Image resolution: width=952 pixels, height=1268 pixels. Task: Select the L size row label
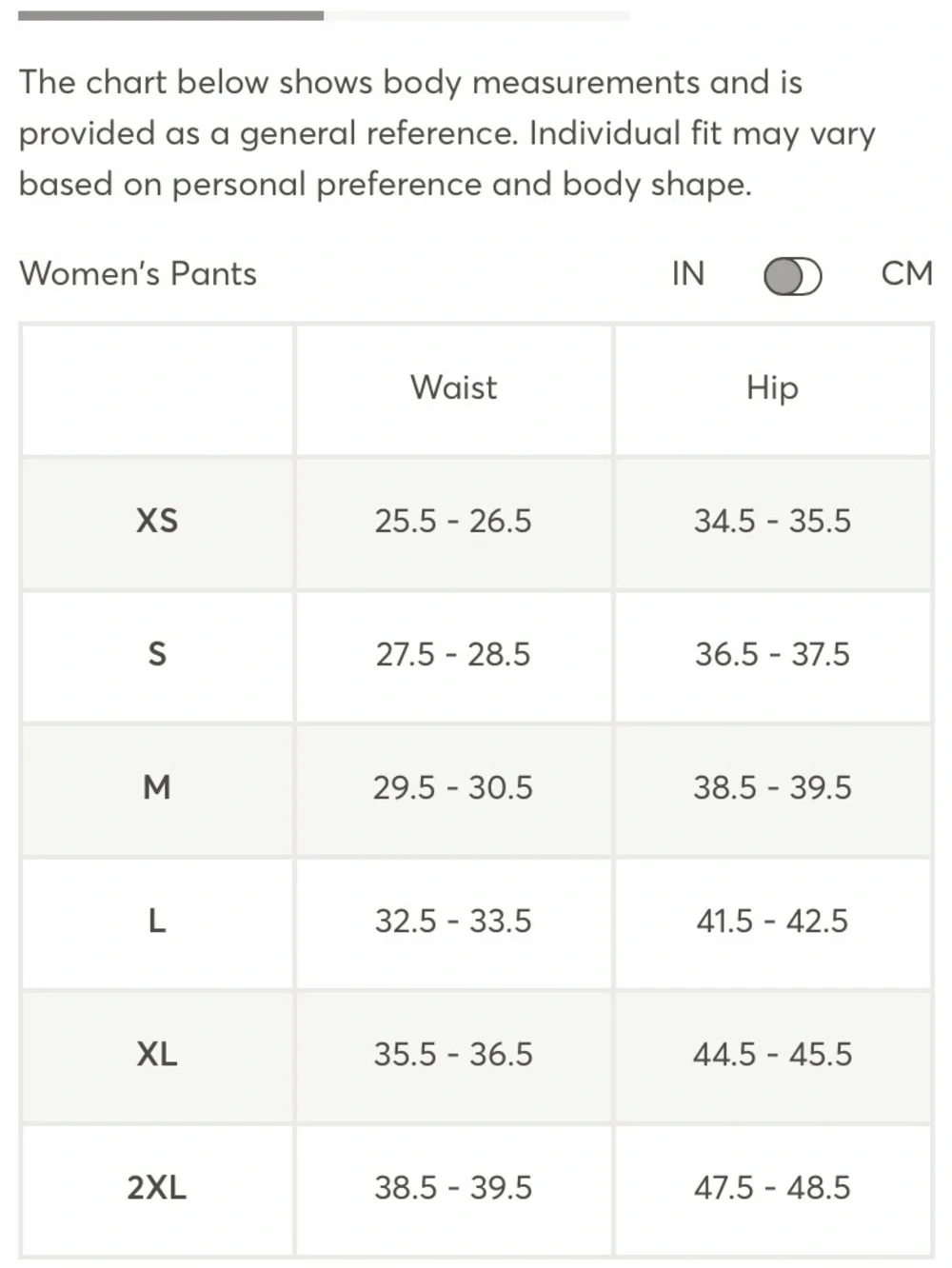click(157, 921)
